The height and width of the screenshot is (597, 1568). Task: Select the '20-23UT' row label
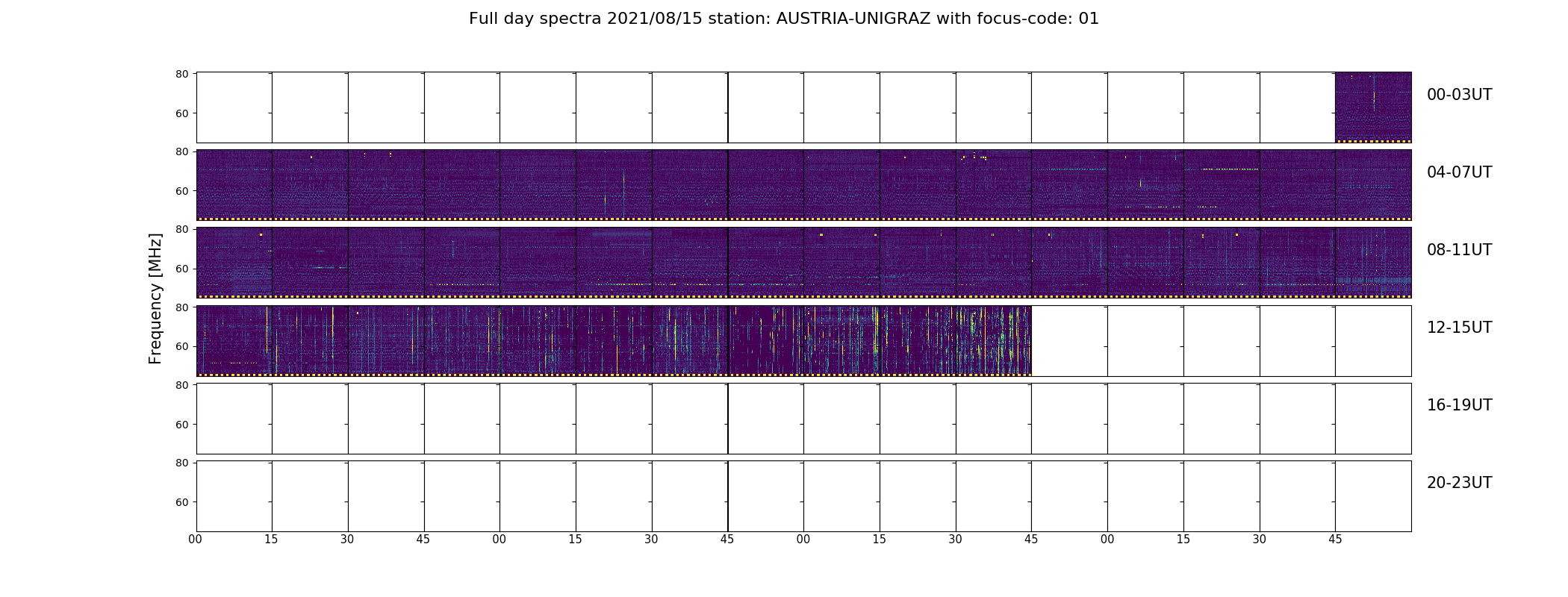click(1459, 483)
